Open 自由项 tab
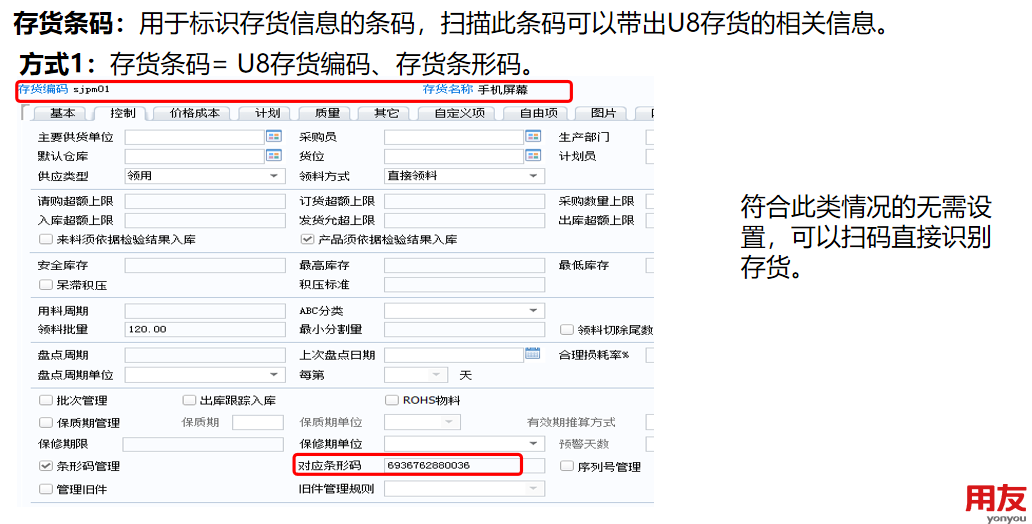Image resolution: width=1032 pixels, height=524 pixels. pyautogui.click(x=539, y=113)
